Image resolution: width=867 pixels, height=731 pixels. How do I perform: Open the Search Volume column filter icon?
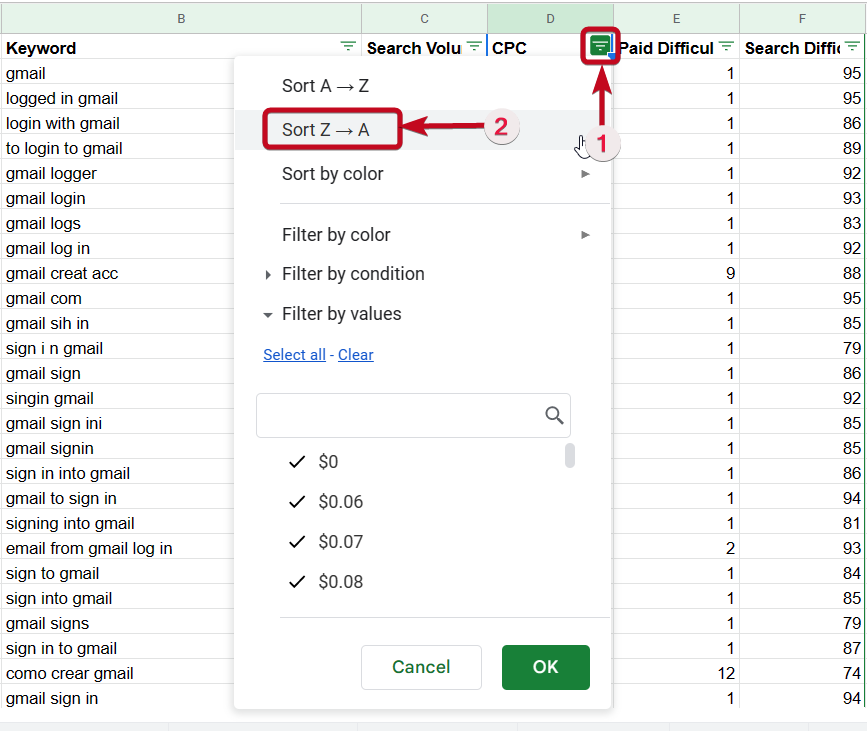(x=474, y=47)
